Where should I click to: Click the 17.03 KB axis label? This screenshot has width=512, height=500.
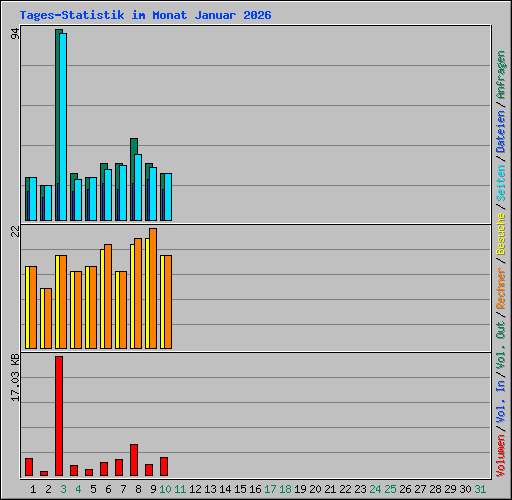(15, 377)
